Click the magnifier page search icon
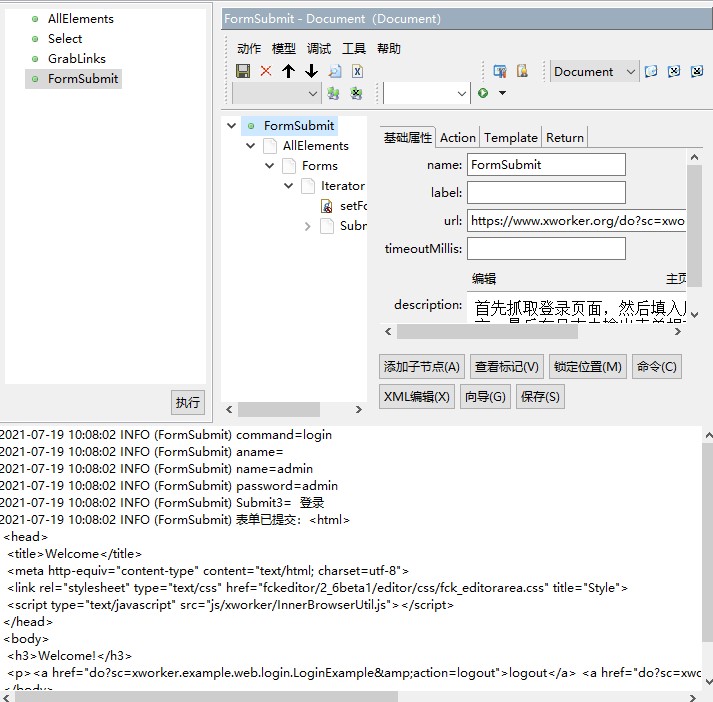The height and width of the screenshot is (702, 713). pyautogui.click(x=335, y=71)
